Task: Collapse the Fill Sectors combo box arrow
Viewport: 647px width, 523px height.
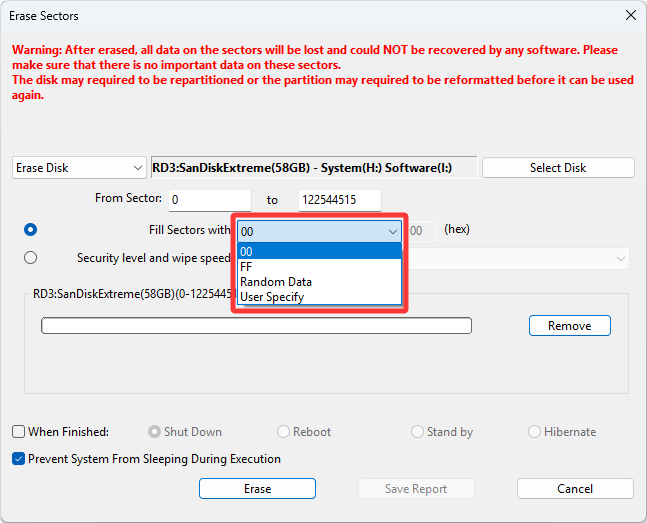Action: 392,231
